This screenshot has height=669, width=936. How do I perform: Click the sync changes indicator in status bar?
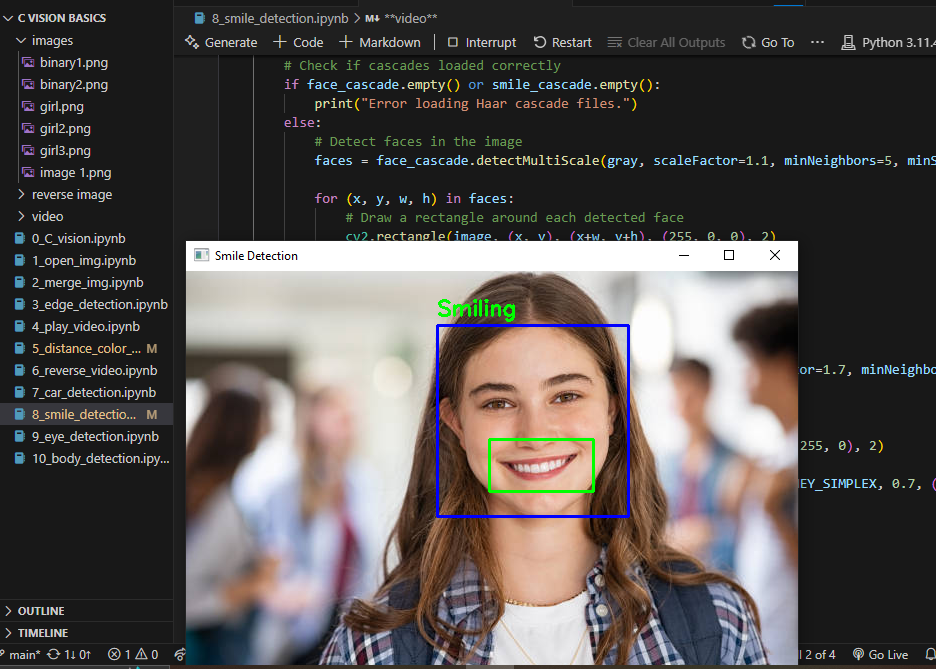69,655
